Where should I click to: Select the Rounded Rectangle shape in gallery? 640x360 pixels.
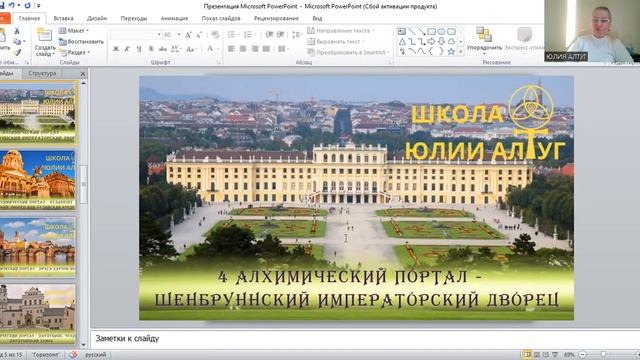[x=451, y=31]
